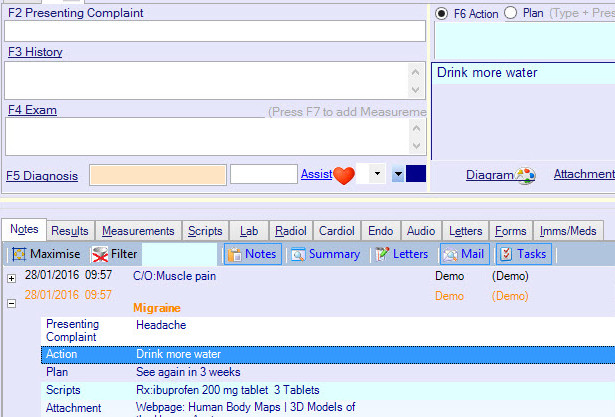Open the dropdown next to the heart icon
The height and width of the screenshot is (417, 615).
coord(377,173)
